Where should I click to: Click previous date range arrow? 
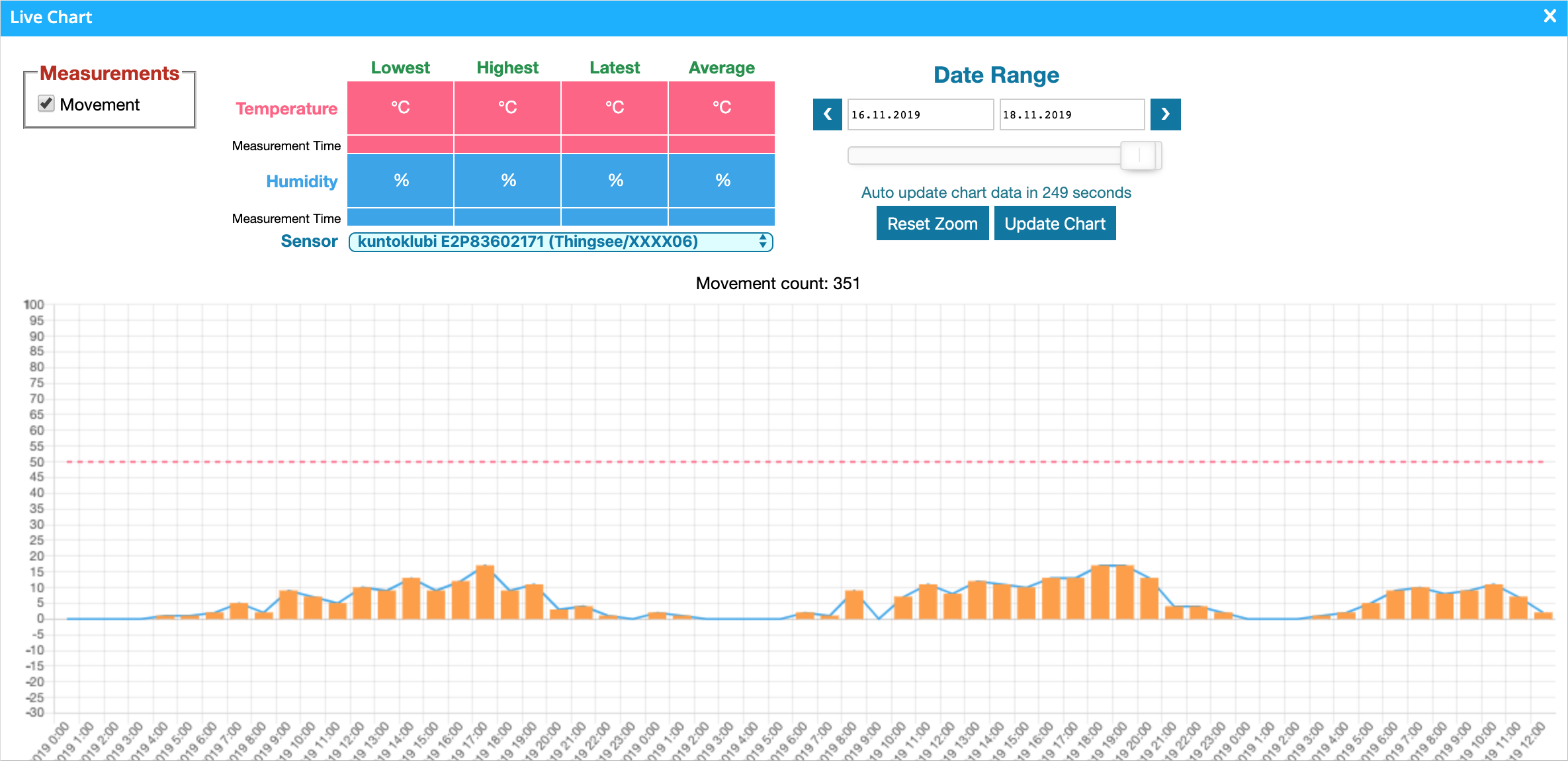[827, 114]
